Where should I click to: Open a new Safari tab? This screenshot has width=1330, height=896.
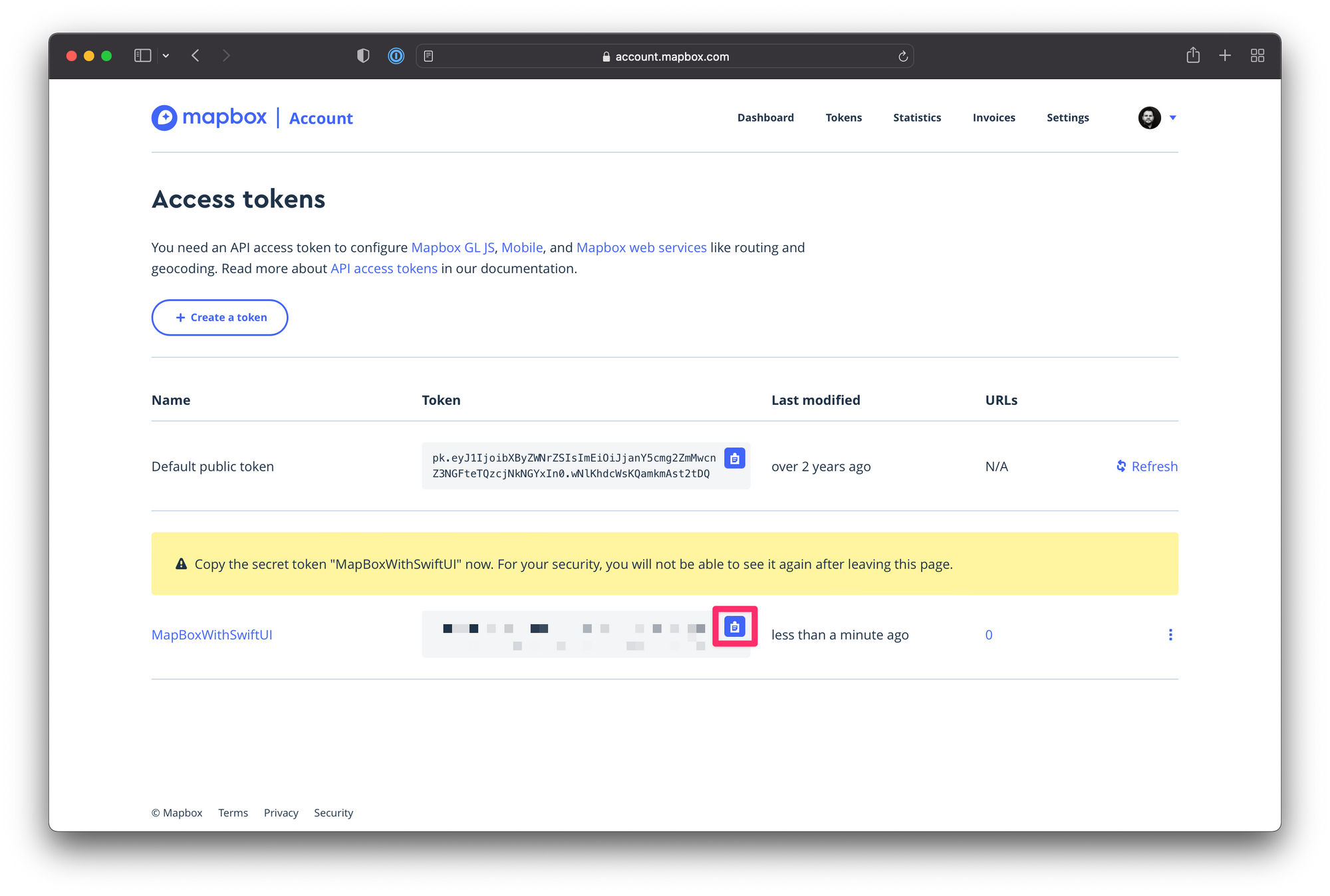click(1224, 56)
